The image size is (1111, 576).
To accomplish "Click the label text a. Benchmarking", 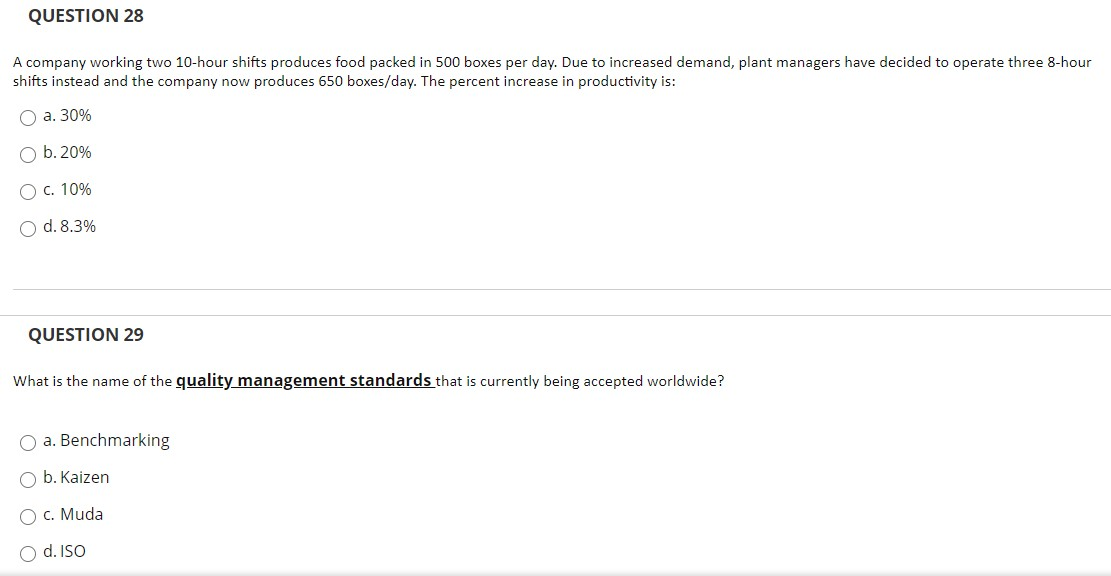I will [x=105, y=440].
